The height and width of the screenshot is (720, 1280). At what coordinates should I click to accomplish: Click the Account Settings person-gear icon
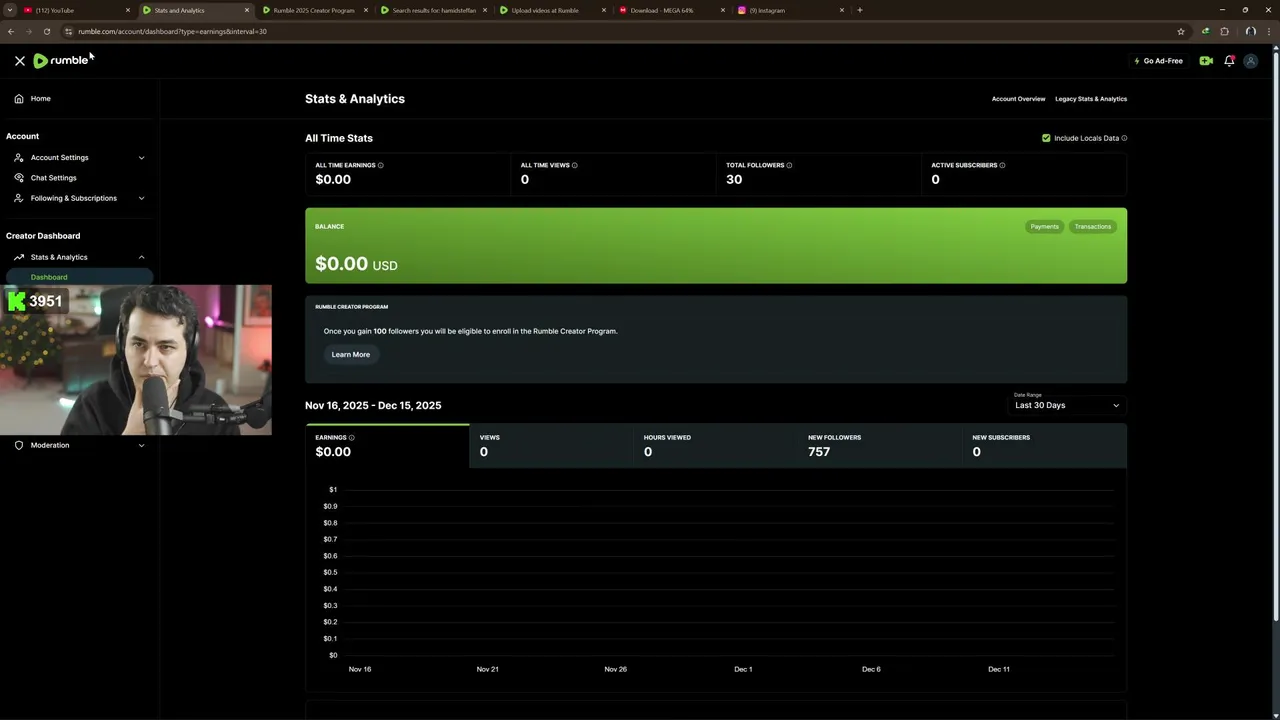click(x=19, y=157)
